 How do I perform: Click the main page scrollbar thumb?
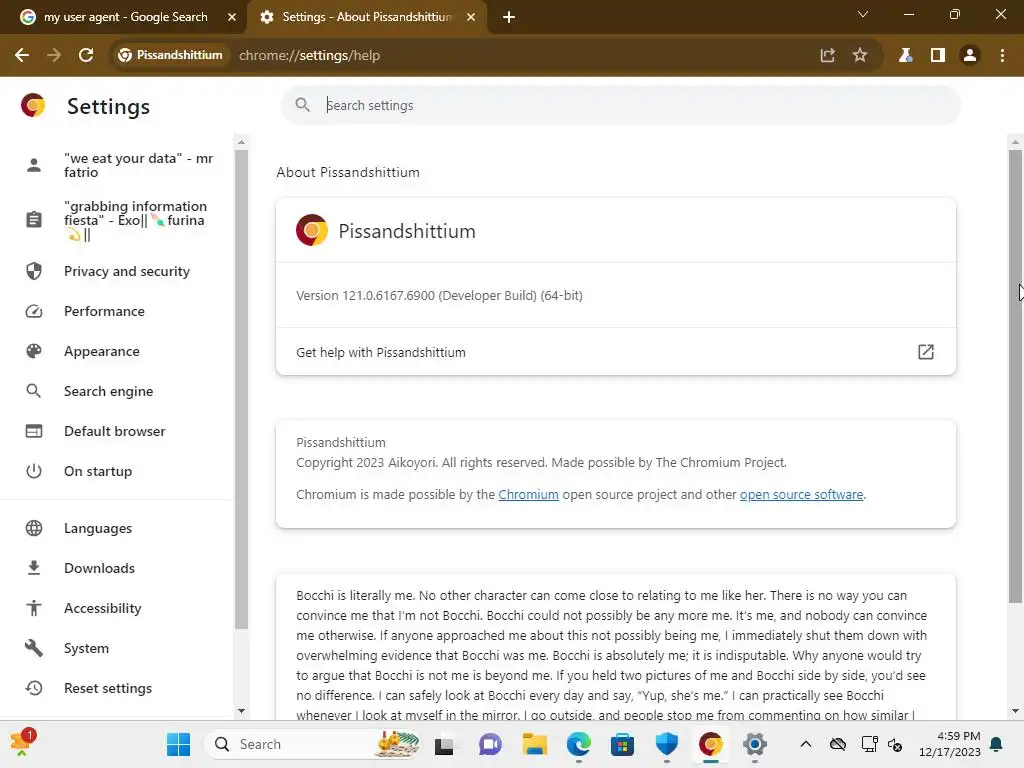point(1015,376)
